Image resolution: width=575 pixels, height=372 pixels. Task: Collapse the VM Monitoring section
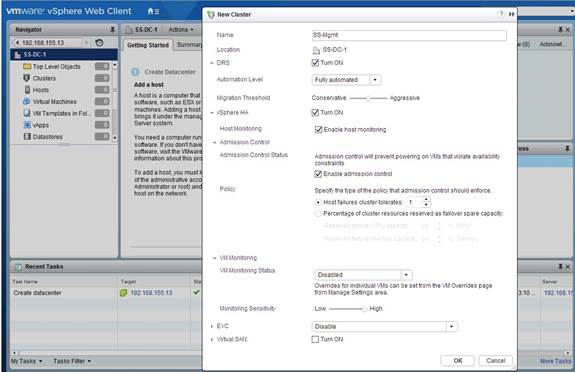pos(215,258)
